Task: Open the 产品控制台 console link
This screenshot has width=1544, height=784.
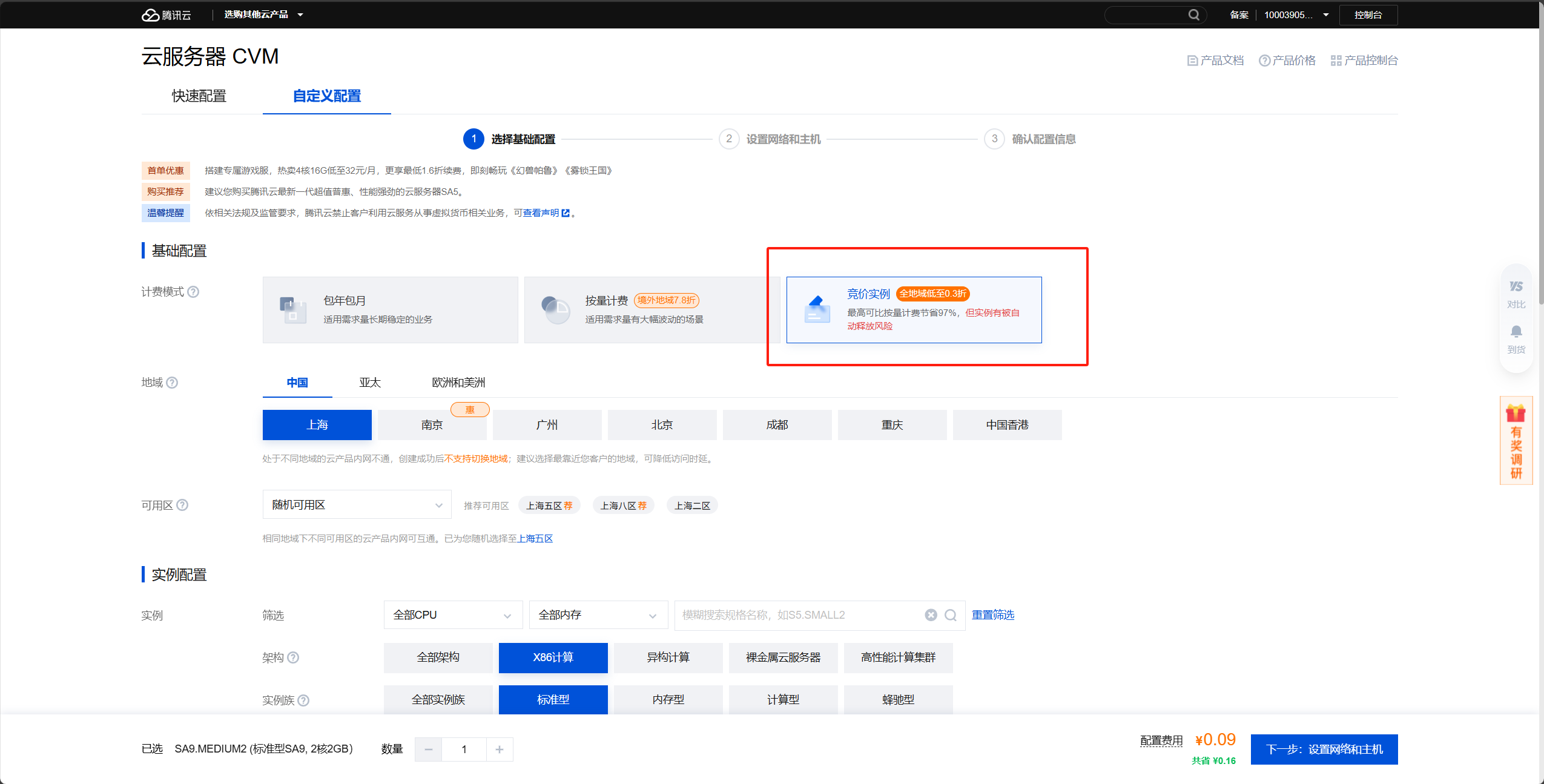Action: (1364, 61)
